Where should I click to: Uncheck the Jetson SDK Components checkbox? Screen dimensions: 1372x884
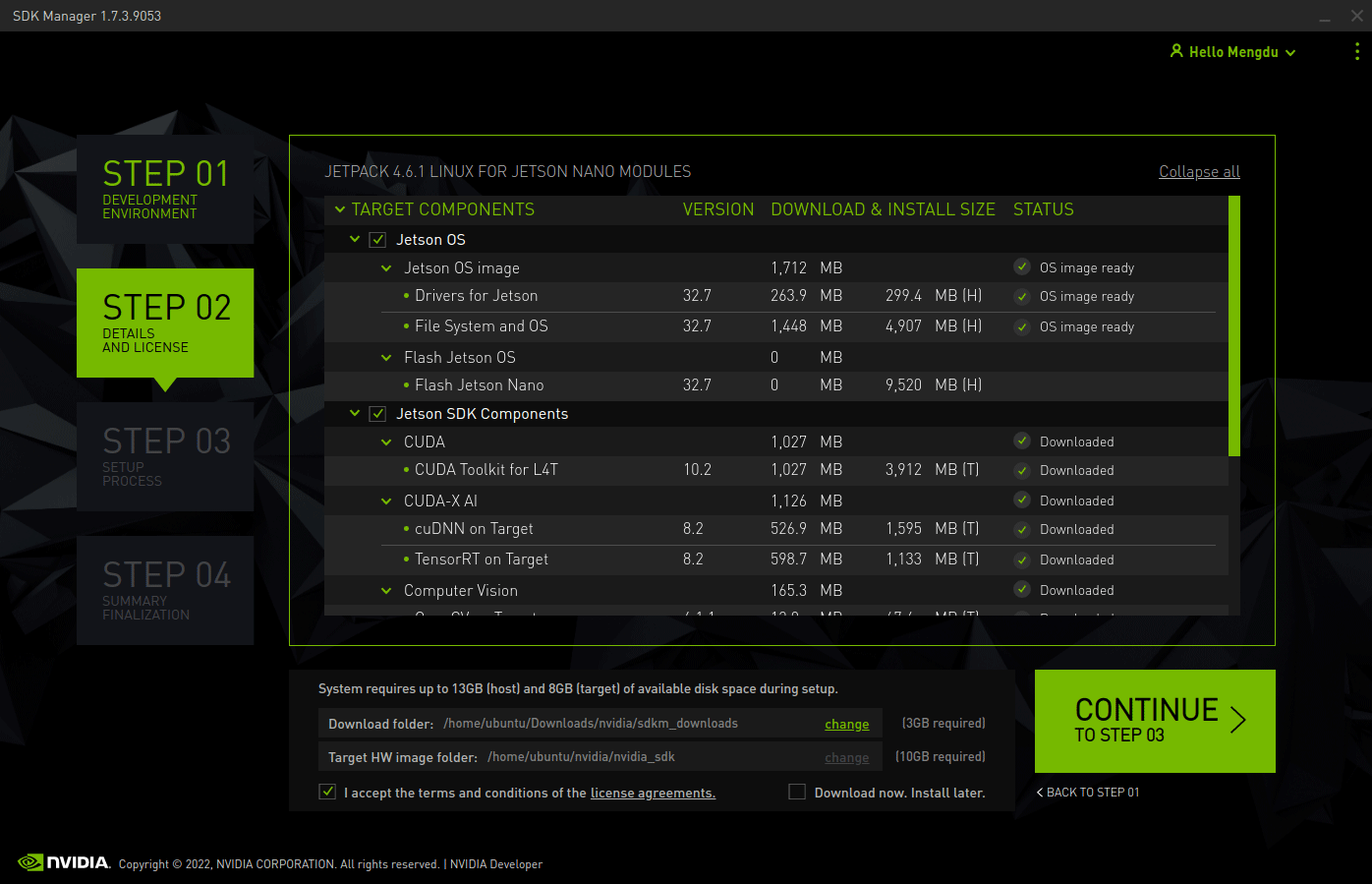pyautogui.click(x=377, y=414)
